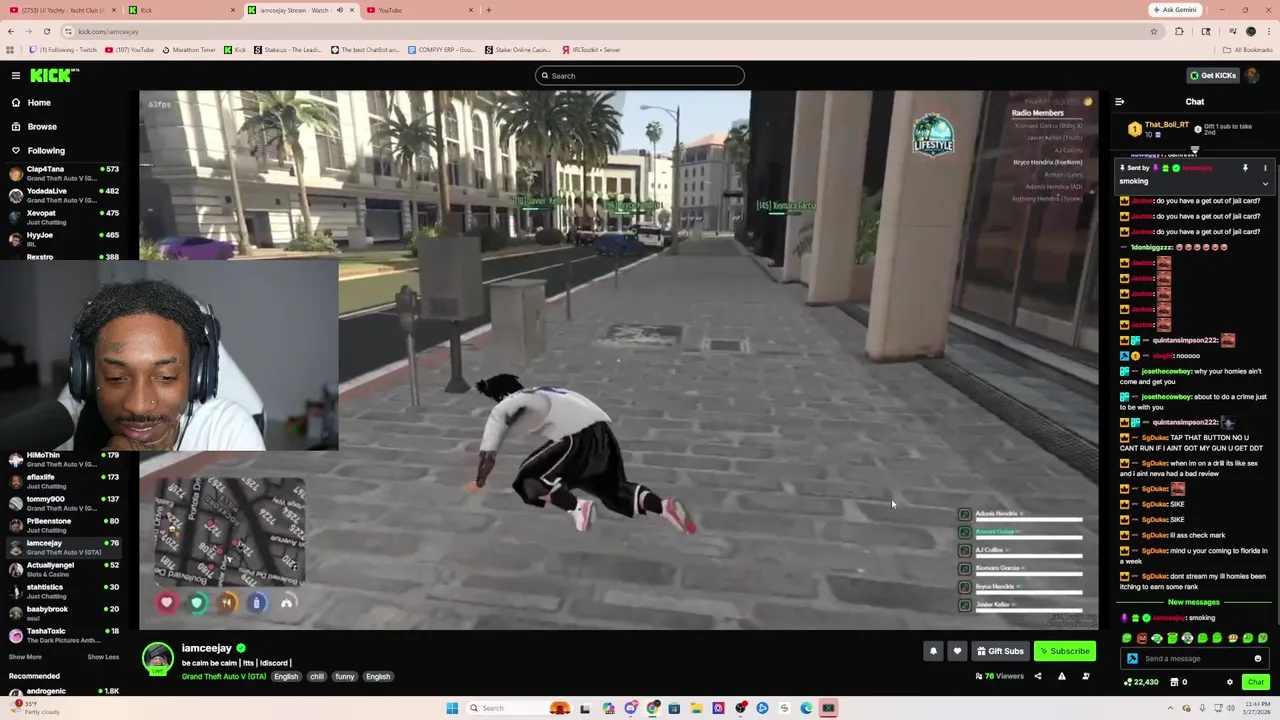Screen dimensions: 1280x720
Task: Click Show More in sidebar
Action: click(25, 657)
